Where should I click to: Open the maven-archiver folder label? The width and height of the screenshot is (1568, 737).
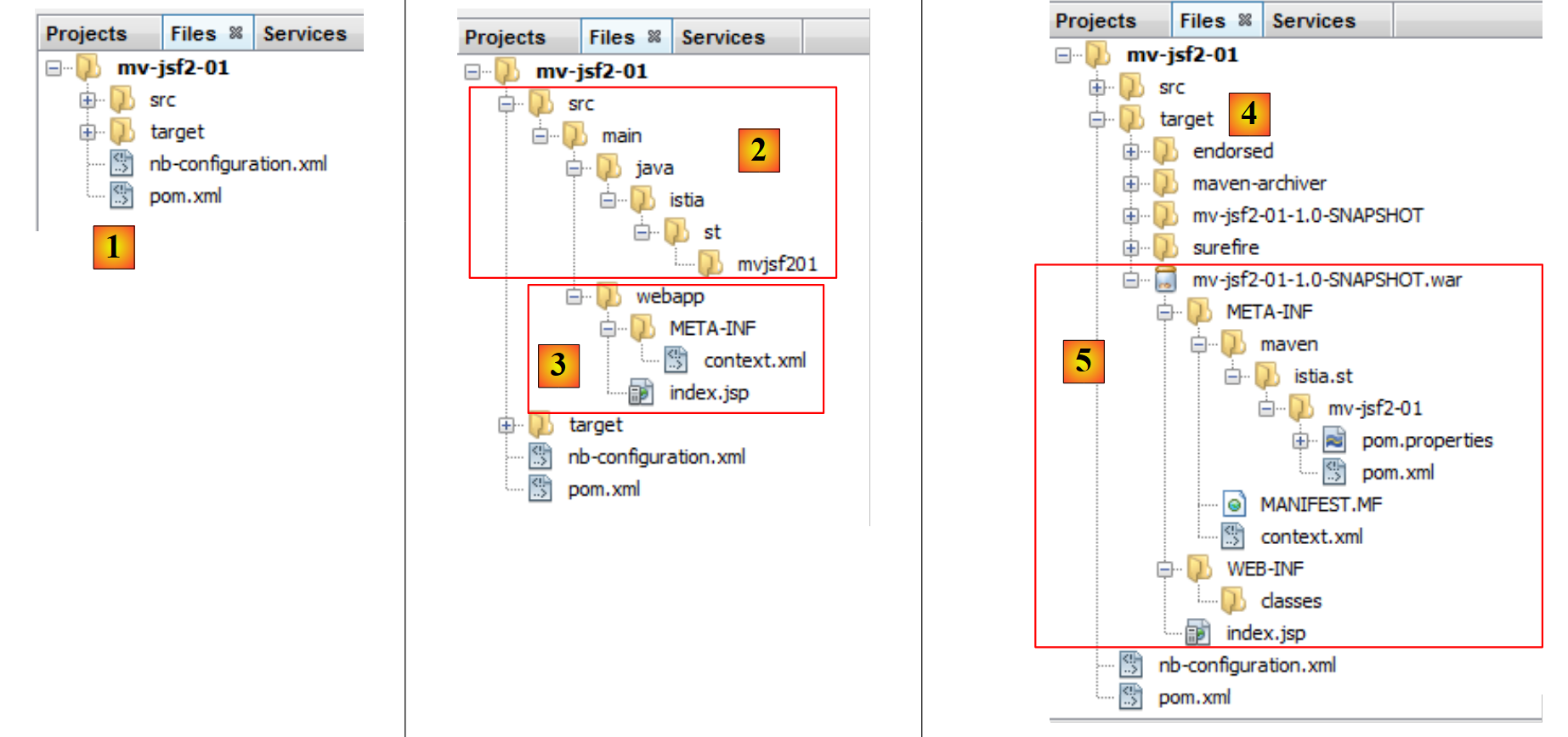click(1259, 184)
